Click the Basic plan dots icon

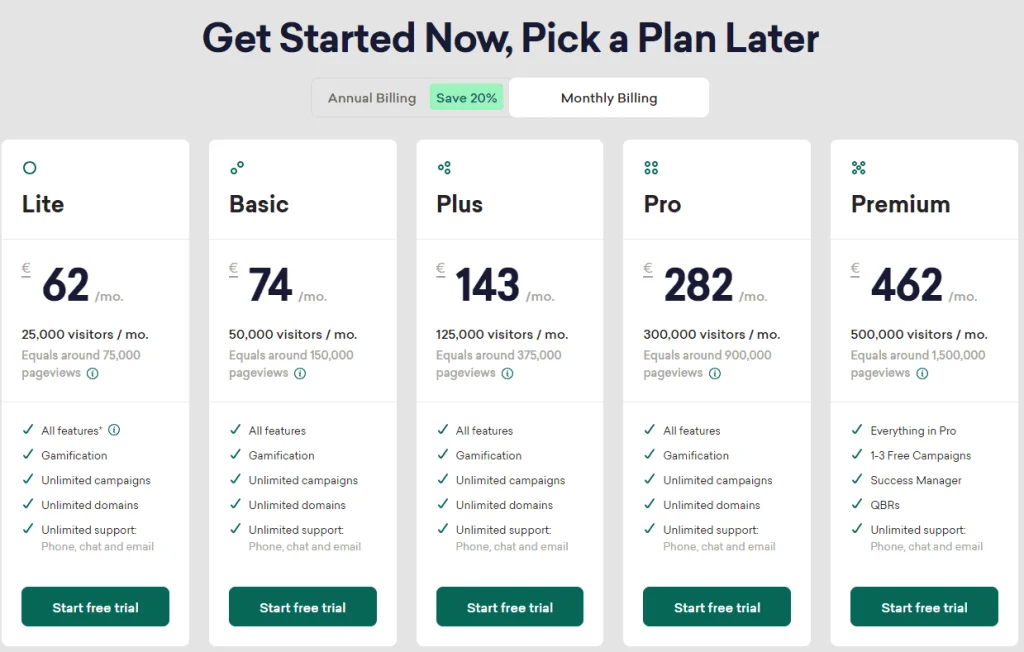[237, 167]
